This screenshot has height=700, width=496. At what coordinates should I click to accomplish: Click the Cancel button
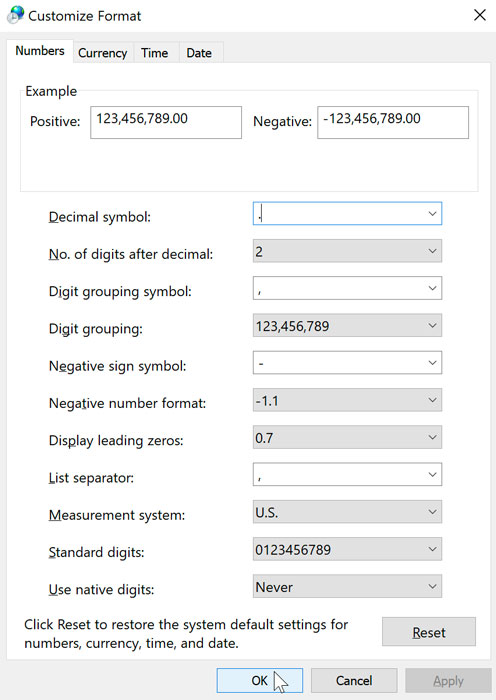354,680
